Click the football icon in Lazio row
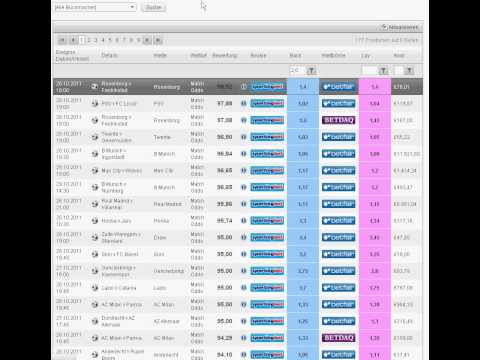 pos(95,287)
